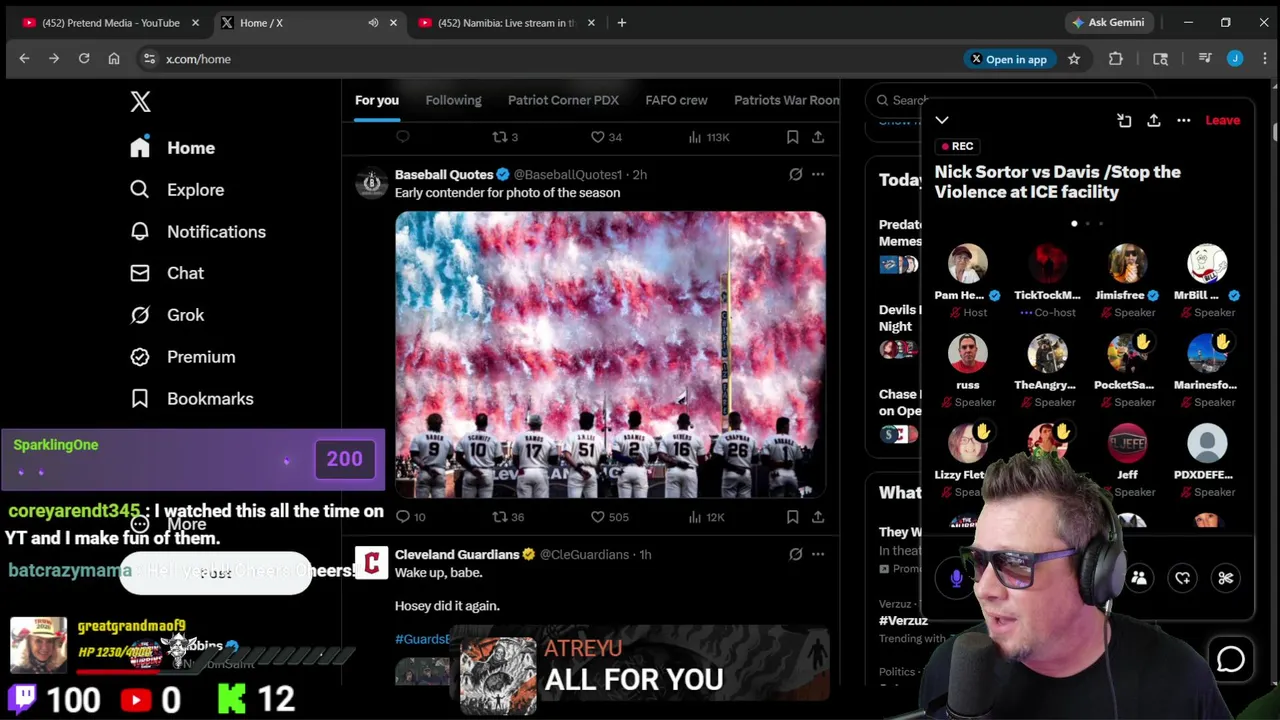Viewport: 1280px width, 720px height.
Task: Reply to the Baseball Quotes post
Action: point(403,517)
